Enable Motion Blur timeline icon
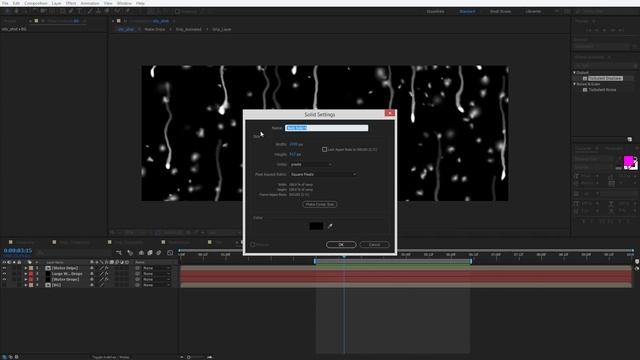Screen dimensions: 640x360 (x=159, y=253)
